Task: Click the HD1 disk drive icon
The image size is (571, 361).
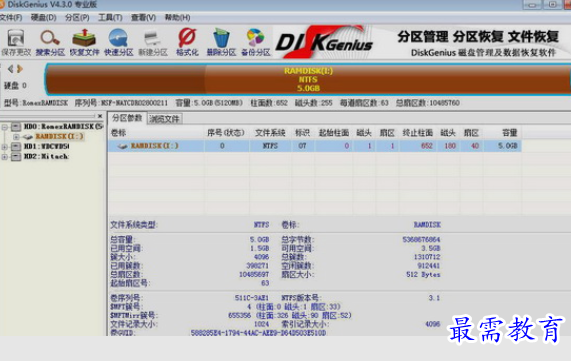Action: coord(16,146)
